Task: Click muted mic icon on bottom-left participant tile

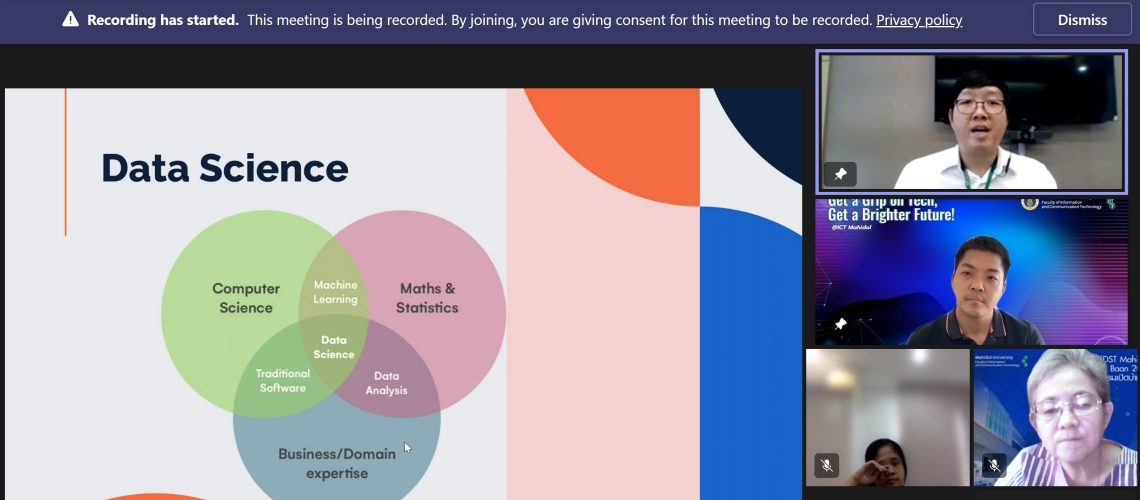Action: pos(826,465)
